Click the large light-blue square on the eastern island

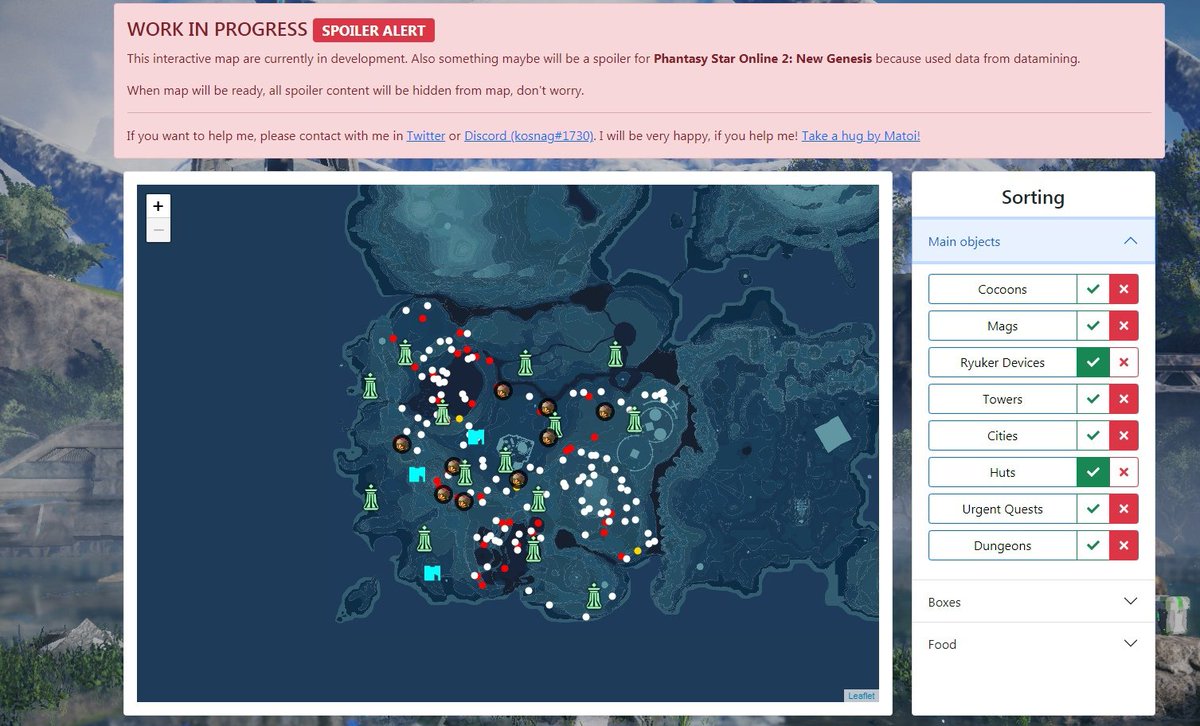pyautogui.click(x=833, y=435)
